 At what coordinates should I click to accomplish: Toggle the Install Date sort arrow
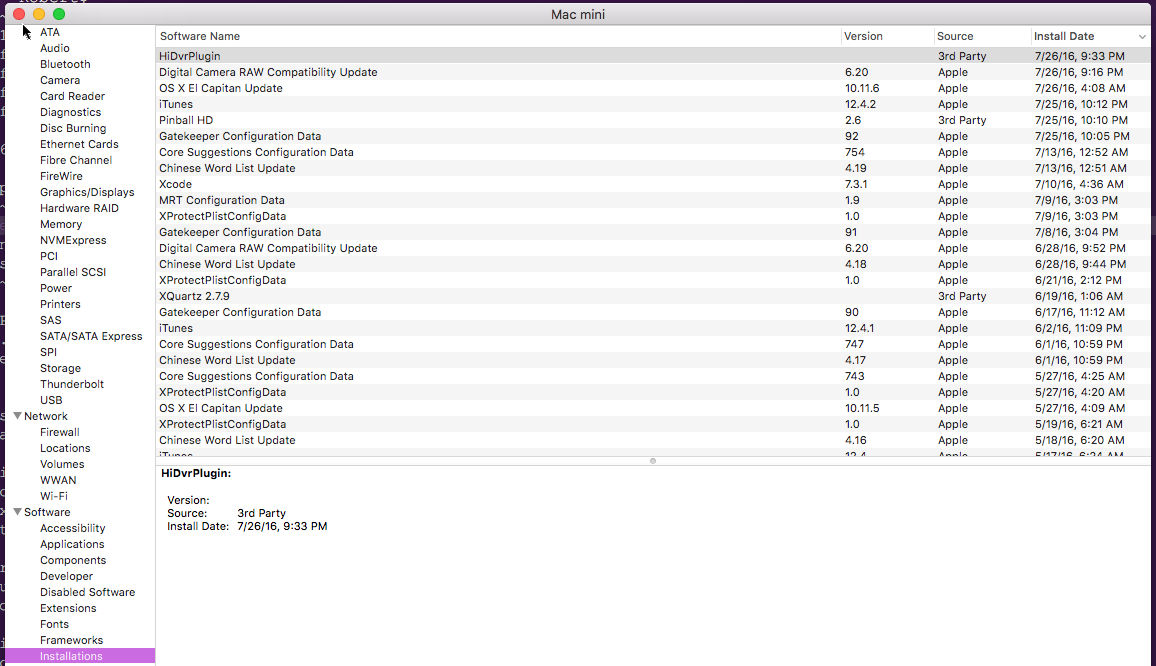pyautogui.click(x=1142, y=37)
